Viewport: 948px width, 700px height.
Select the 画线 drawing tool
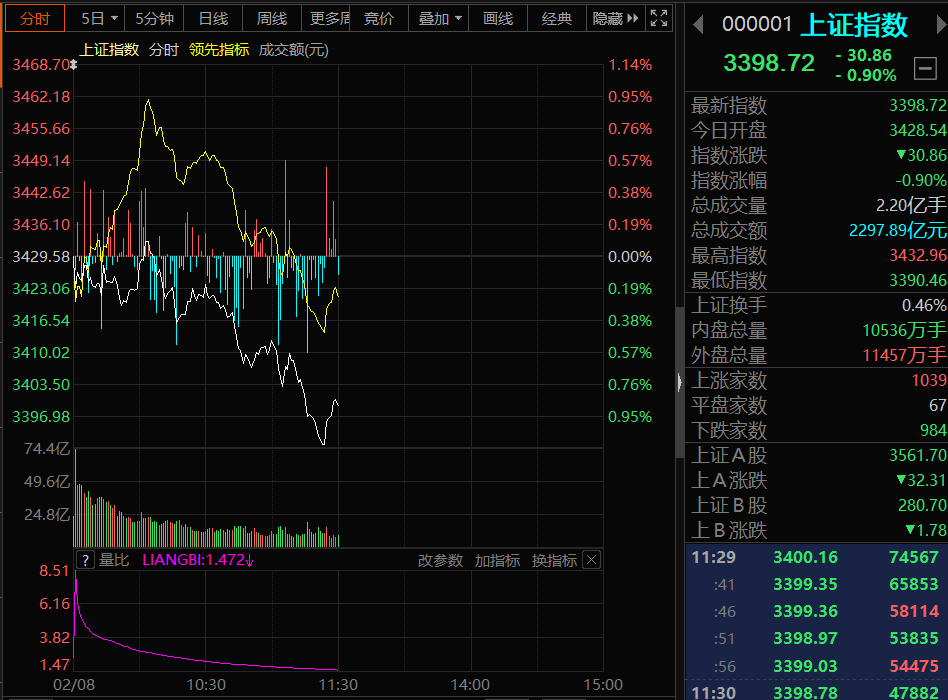click(x=498, y=18)
